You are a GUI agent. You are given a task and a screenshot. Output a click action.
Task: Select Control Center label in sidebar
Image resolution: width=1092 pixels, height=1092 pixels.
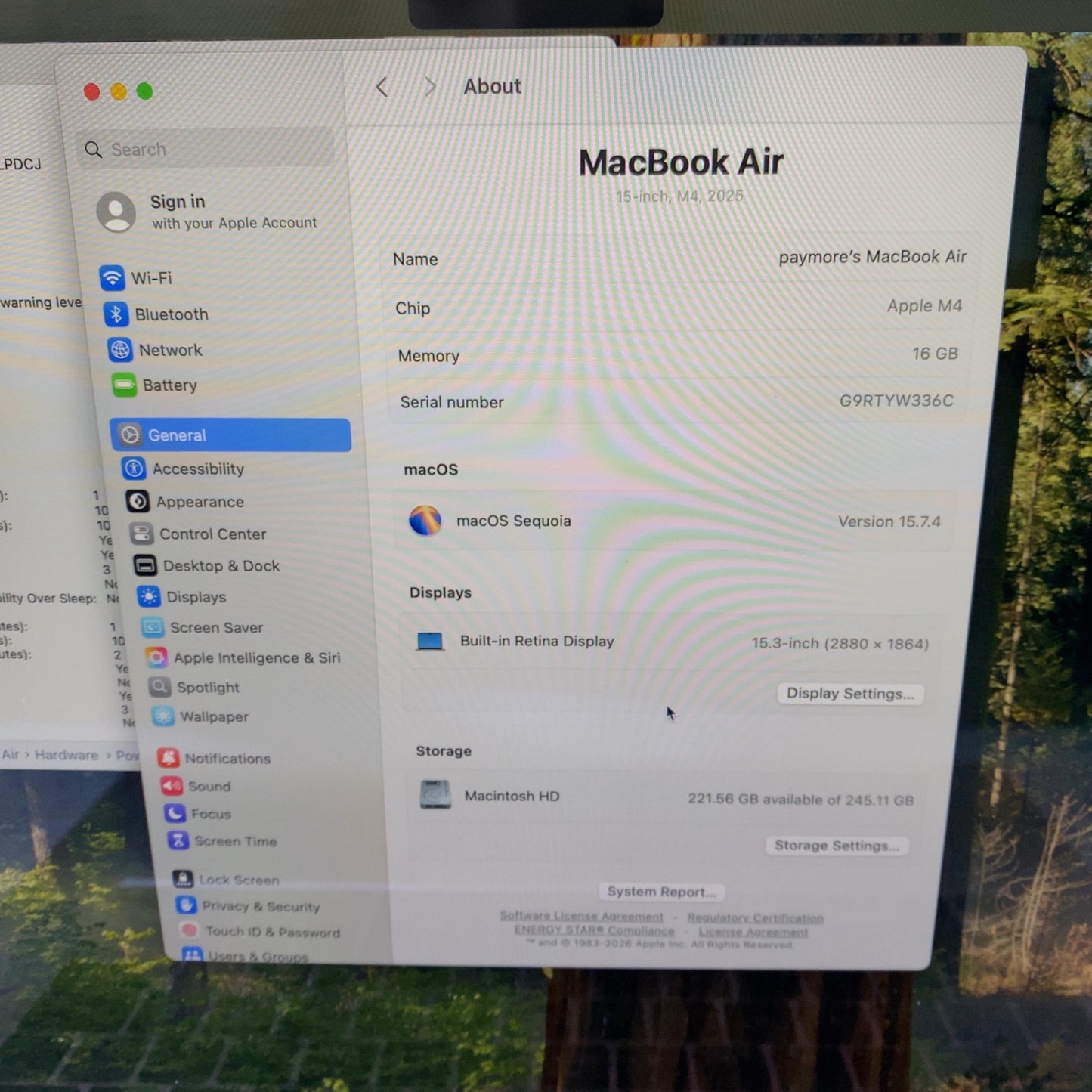point(213,534)
